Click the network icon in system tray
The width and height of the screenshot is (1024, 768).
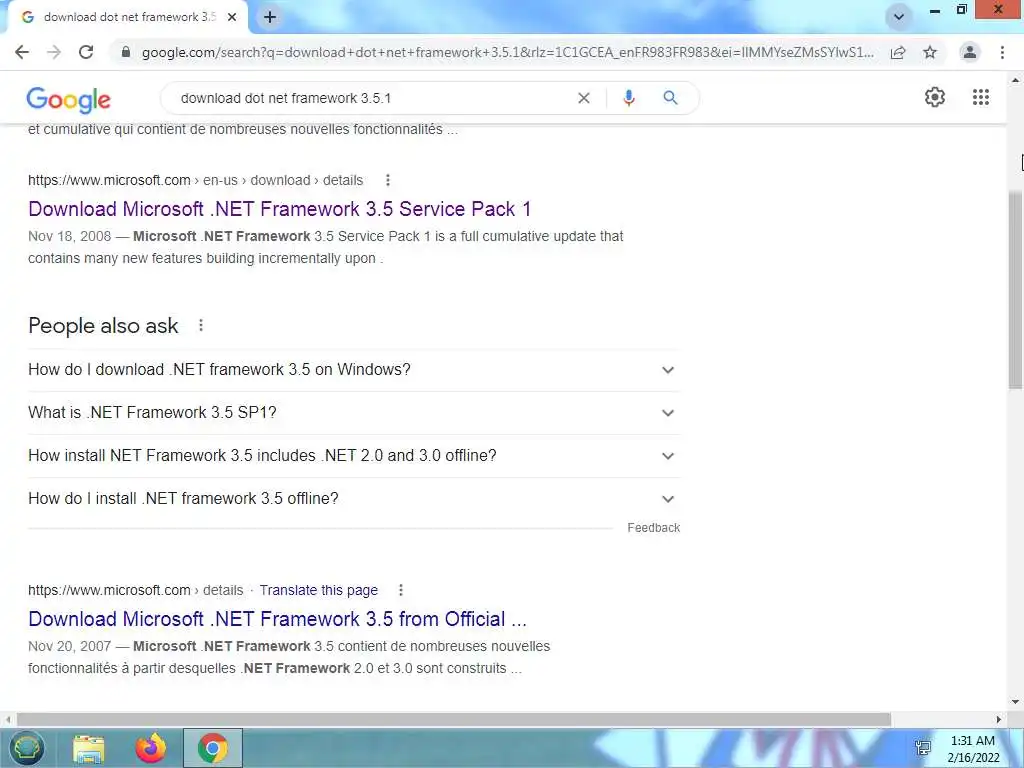pos(923,748)
